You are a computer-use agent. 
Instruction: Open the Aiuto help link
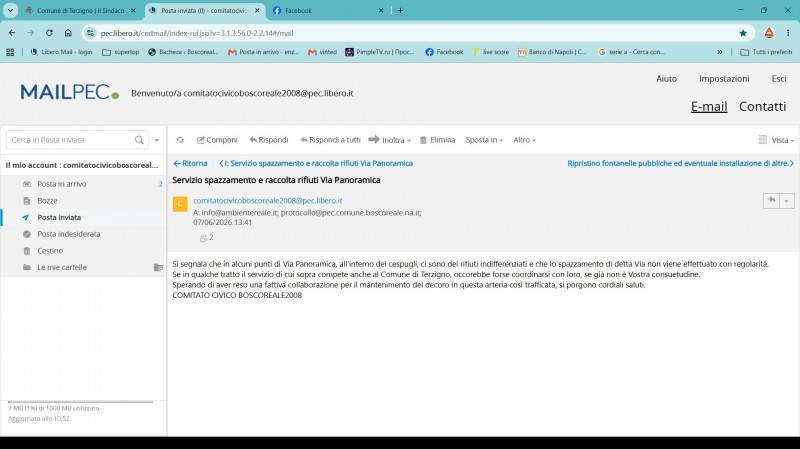coord(666,79)
